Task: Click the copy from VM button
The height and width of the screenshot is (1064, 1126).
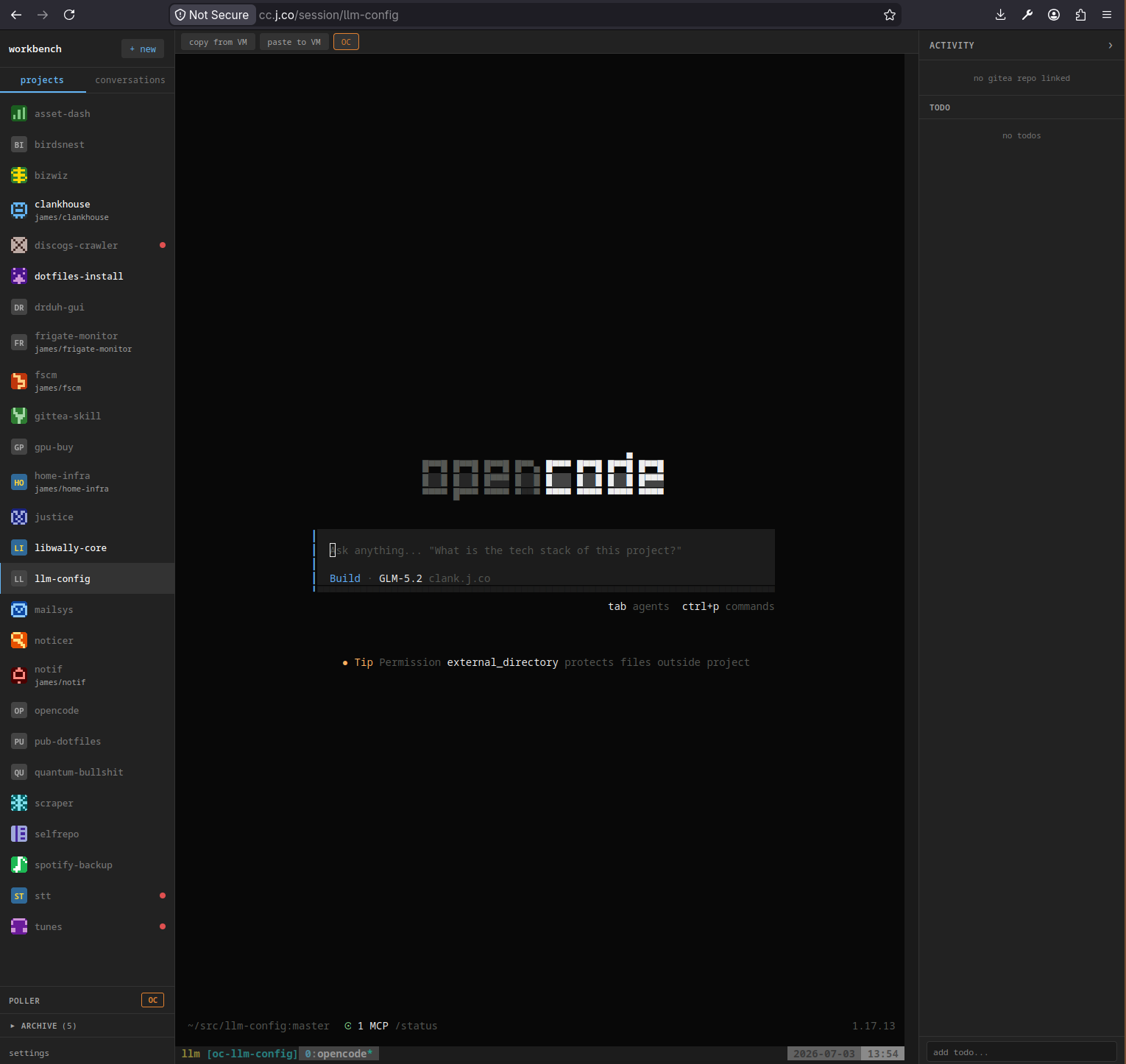Action: click(x=218, y=42)
